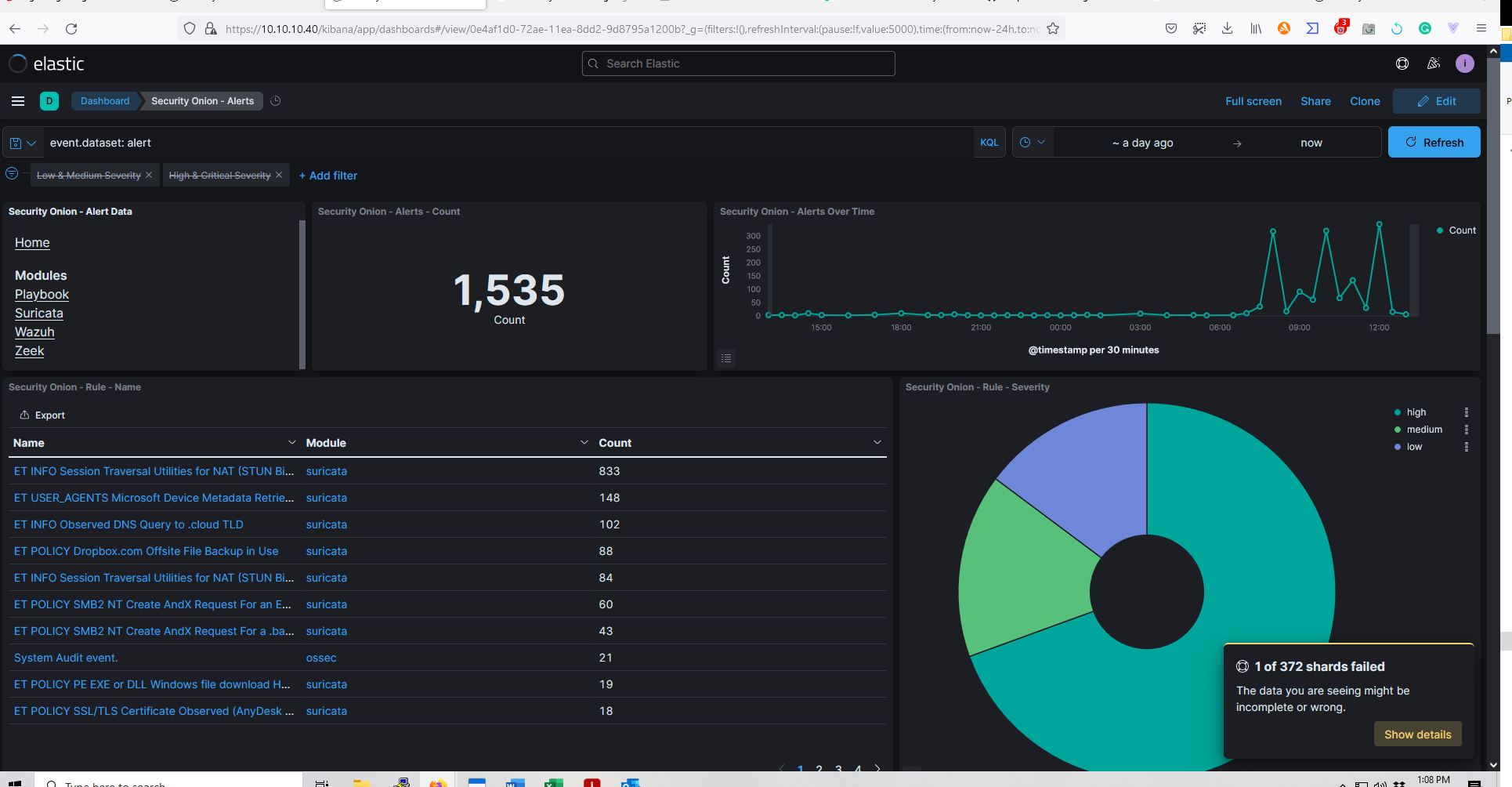Open the Share menu
The height and width of the screenshot is (787, 1512).
[x=1315, y=101]
